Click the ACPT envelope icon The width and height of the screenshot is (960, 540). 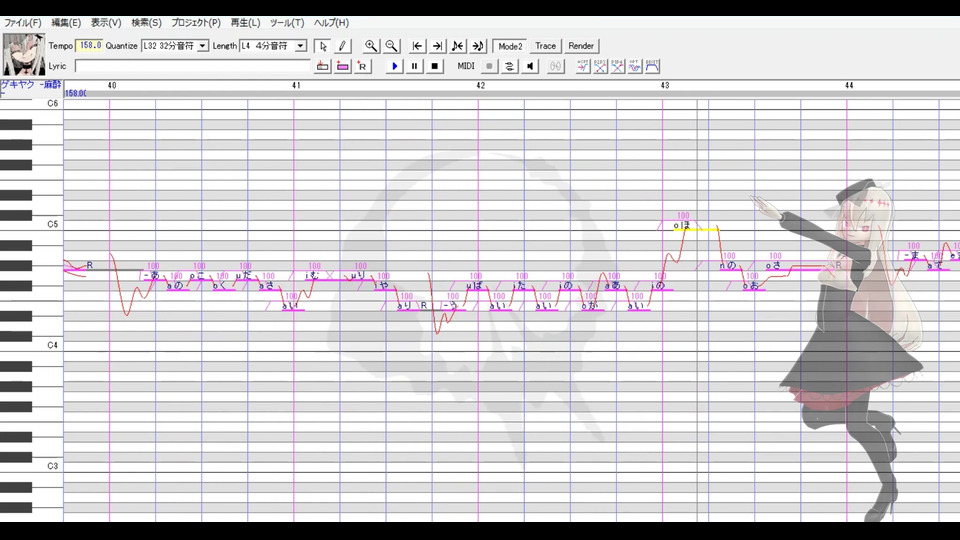click(583, 66)
